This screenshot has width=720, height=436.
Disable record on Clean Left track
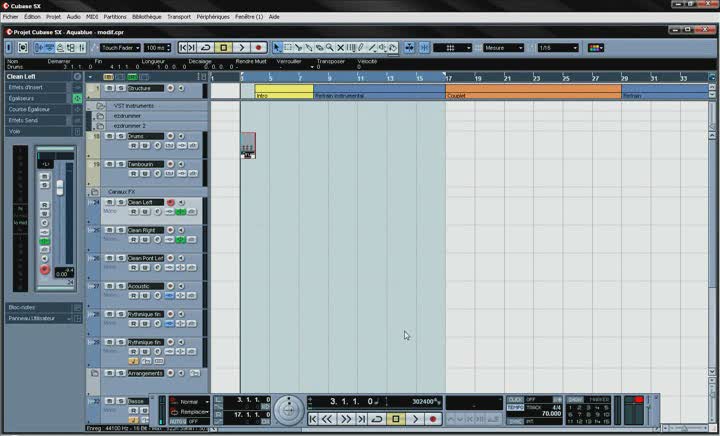(170, 202)
